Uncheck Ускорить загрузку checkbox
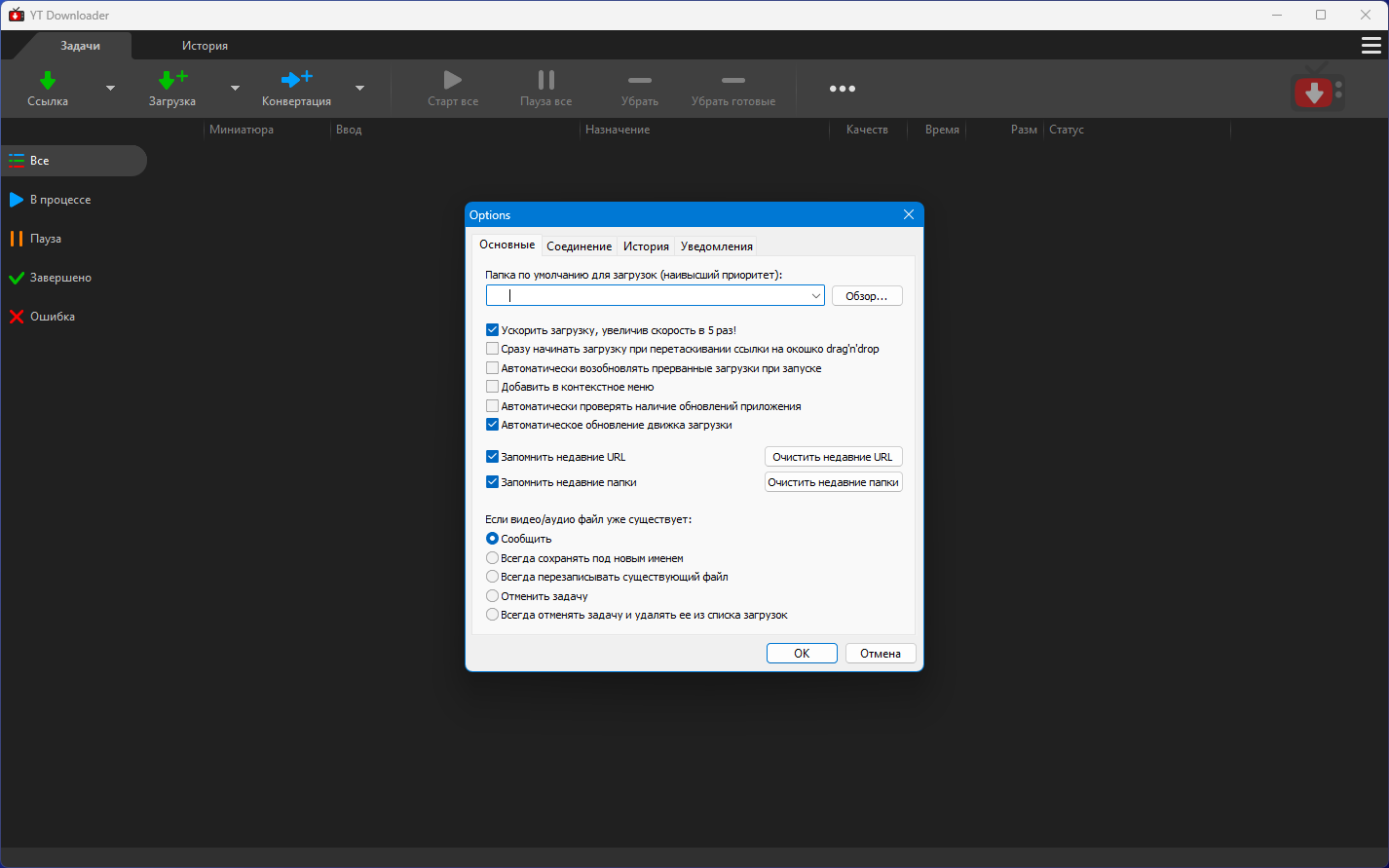Viewport: 1389px width, 868px height. [492, 330]
